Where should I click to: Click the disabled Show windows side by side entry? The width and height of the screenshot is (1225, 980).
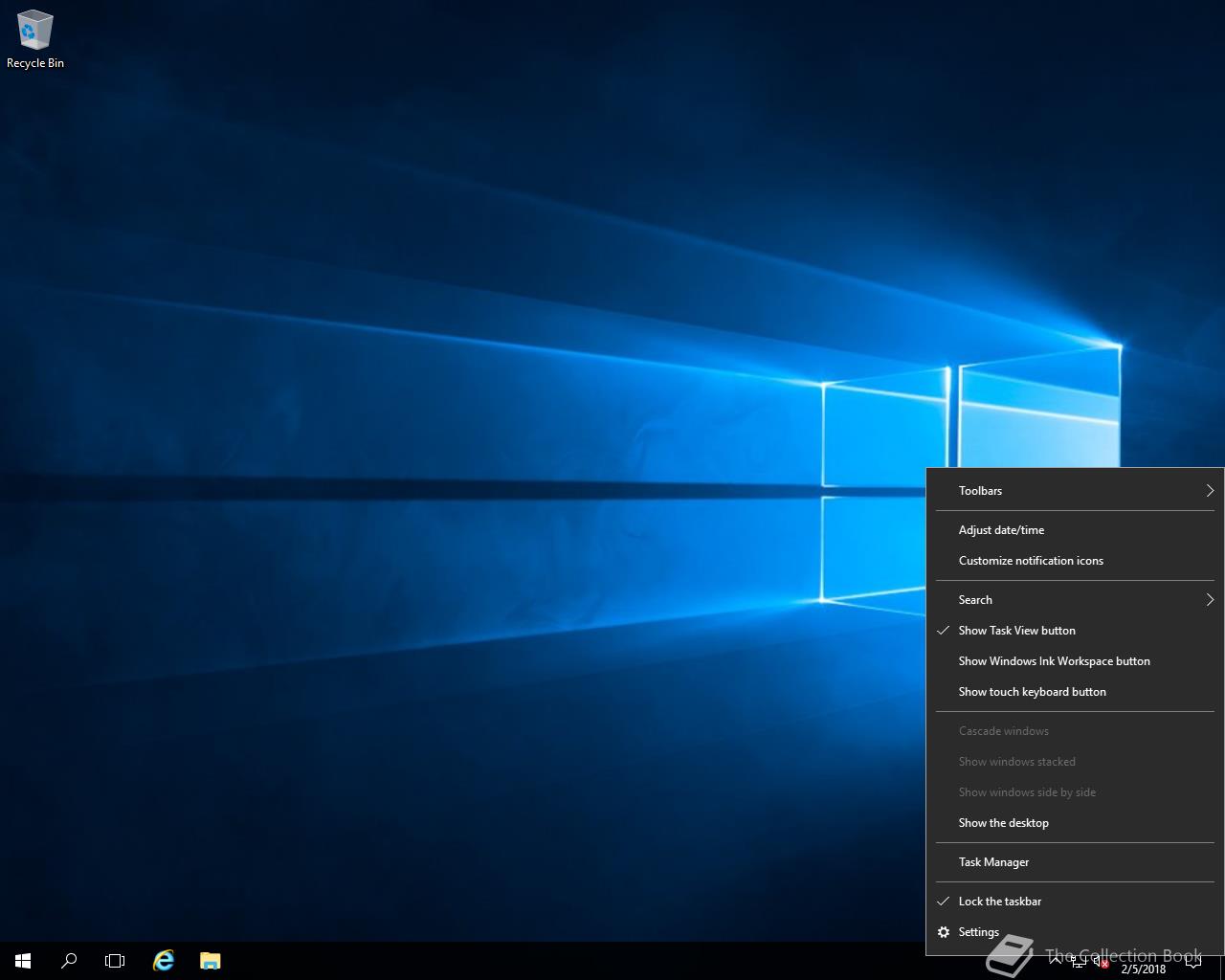coord(1075,792)
